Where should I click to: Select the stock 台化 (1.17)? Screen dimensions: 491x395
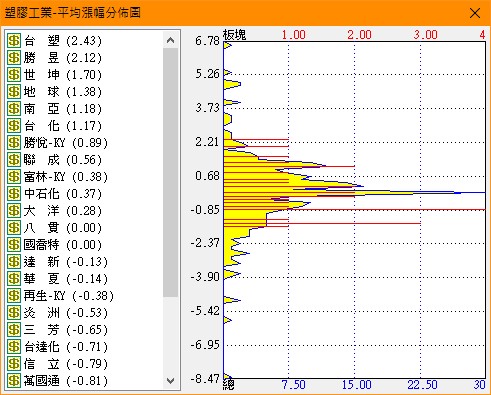(x=63, y=126)
